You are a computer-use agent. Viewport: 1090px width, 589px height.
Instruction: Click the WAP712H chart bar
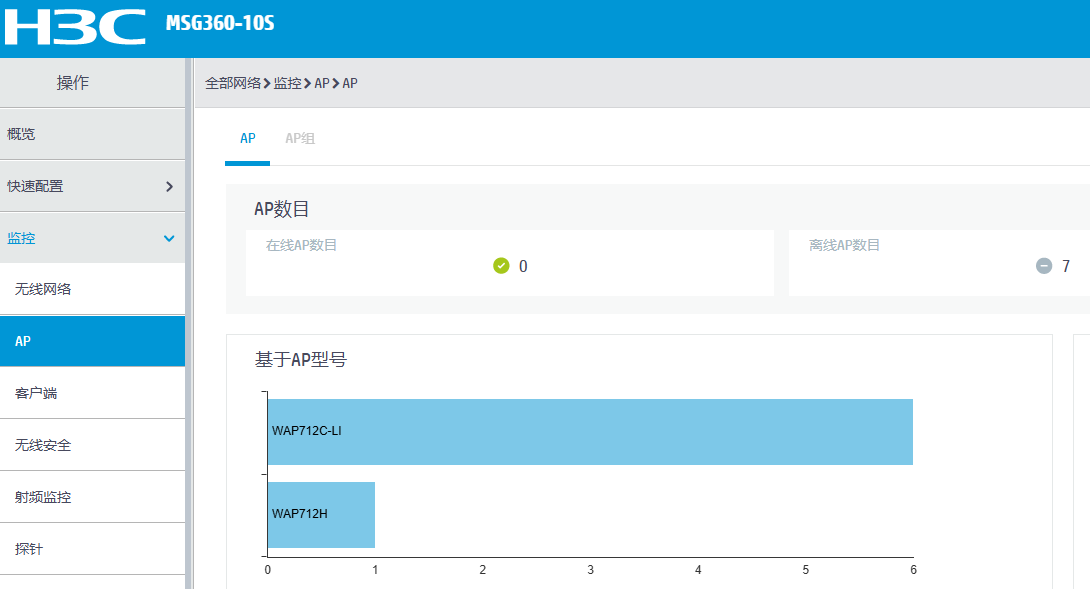321,514
